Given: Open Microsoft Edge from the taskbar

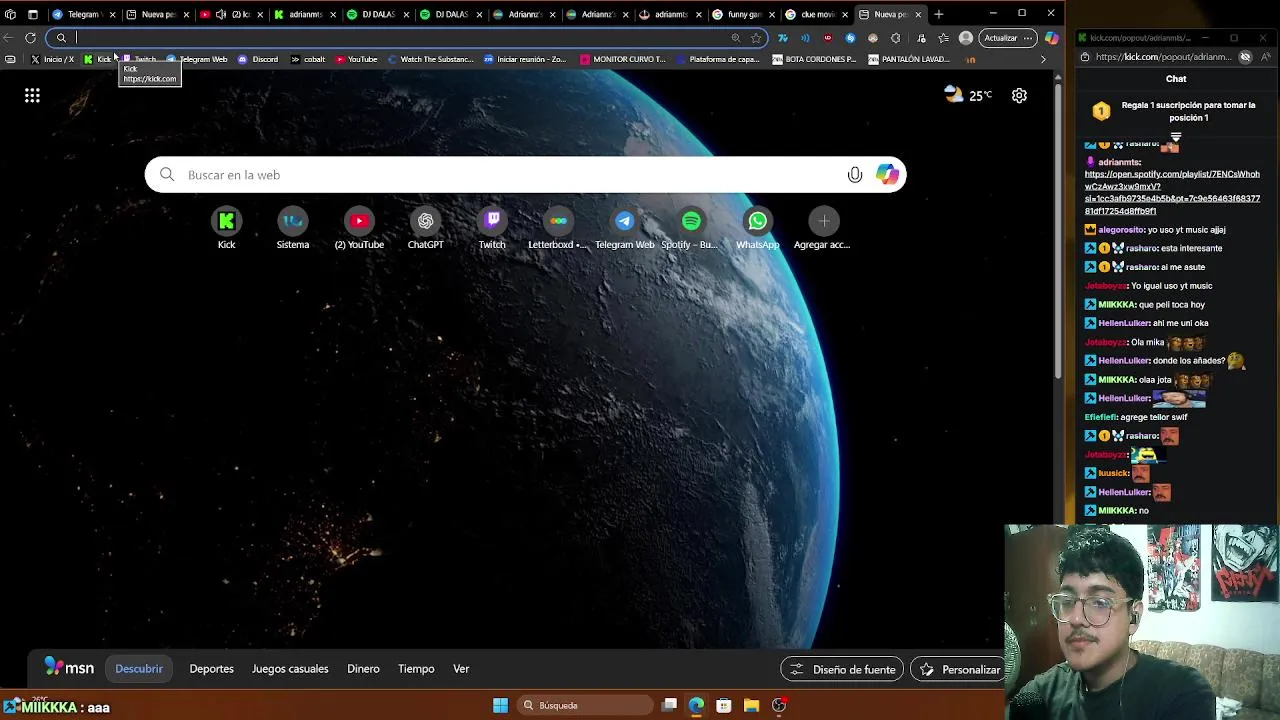Looking at the screenshot, I should 696,705.
